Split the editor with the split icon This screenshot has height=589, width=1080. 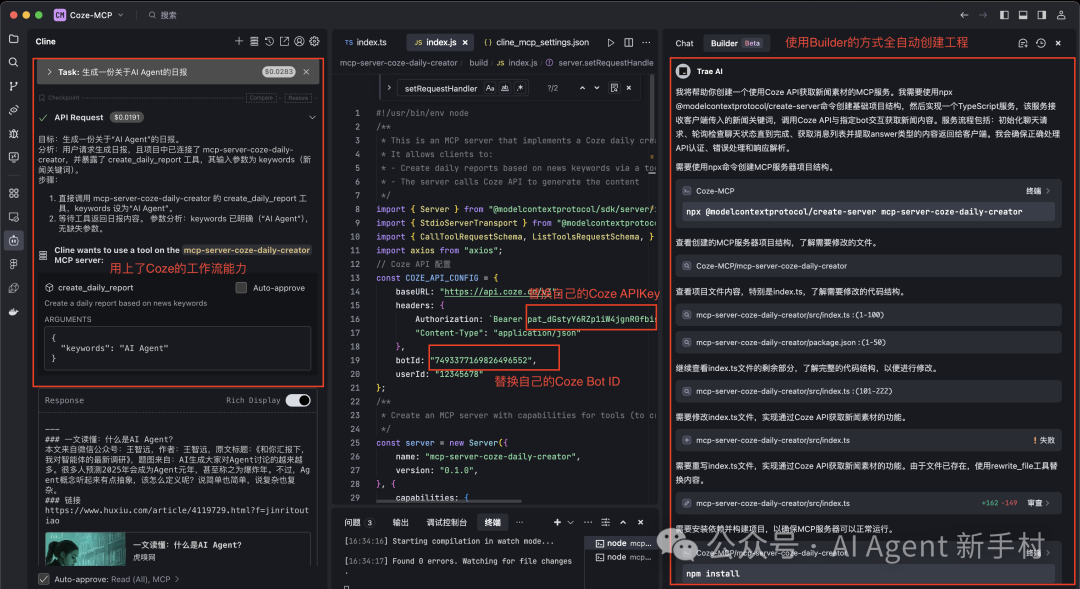629,42
